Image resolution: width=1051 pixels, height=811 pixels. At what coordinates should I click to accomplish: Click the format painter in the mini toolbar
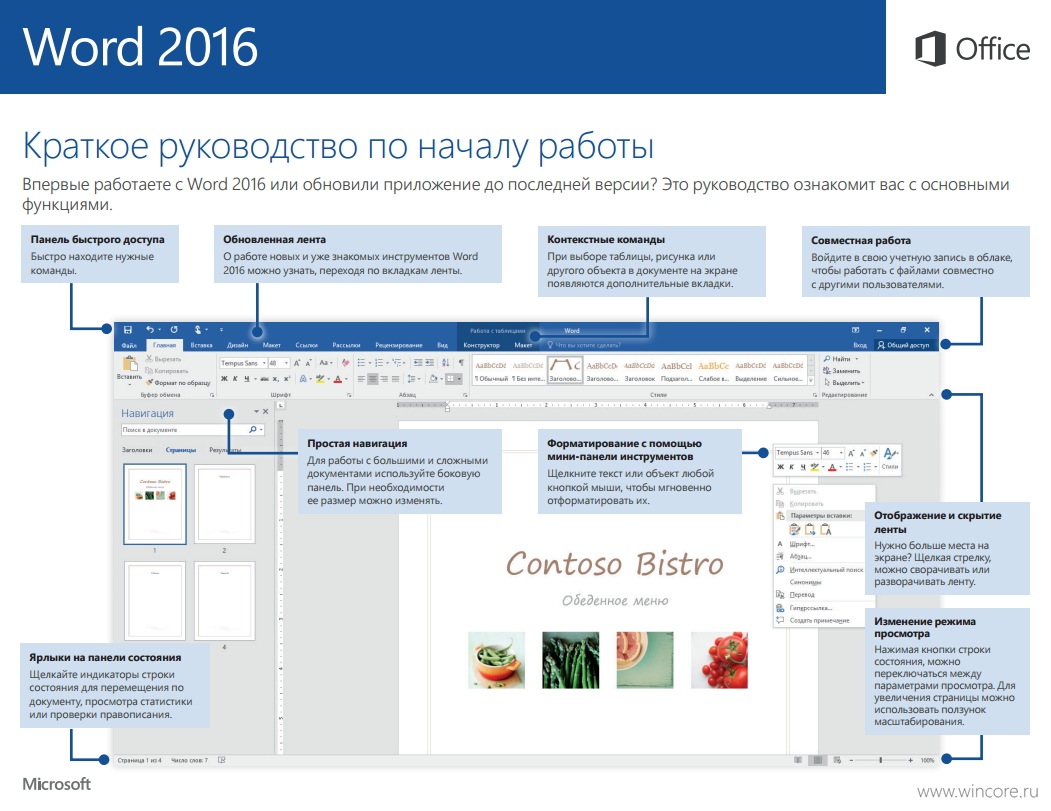[874, 453]
